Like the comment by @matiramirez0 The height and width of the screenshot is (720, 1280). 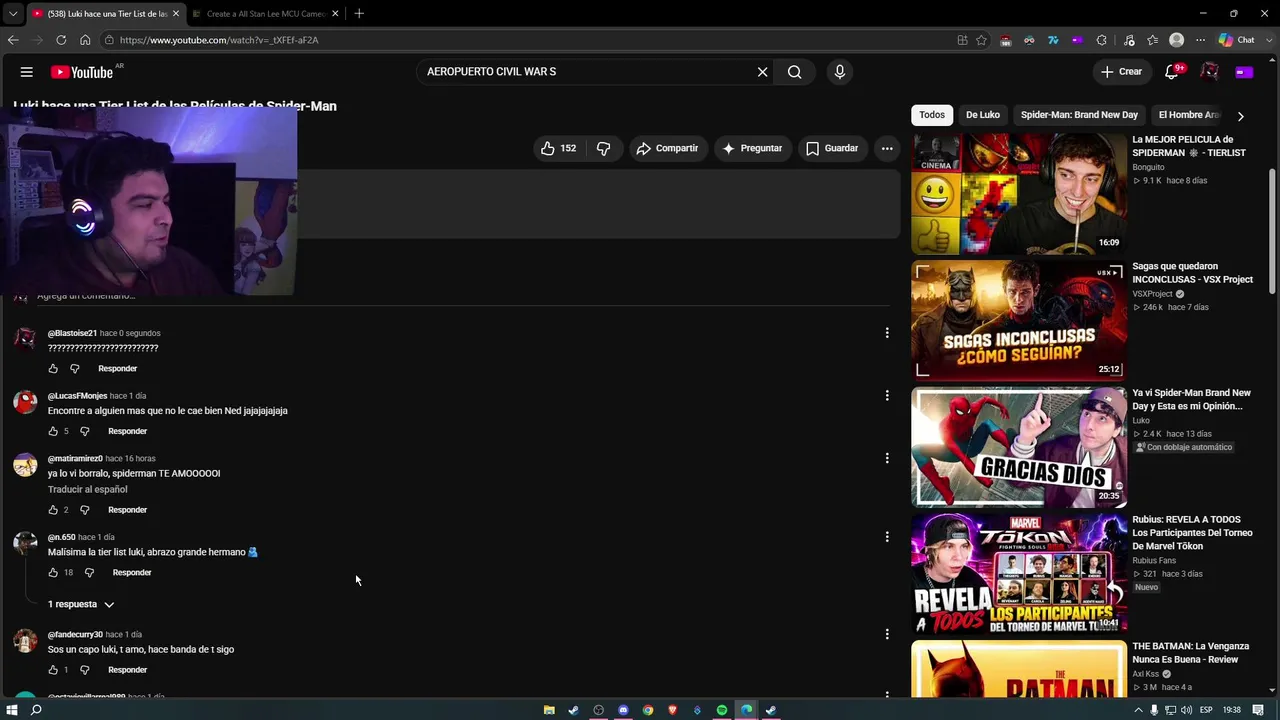pyautogui.click(x=54, y=510)
